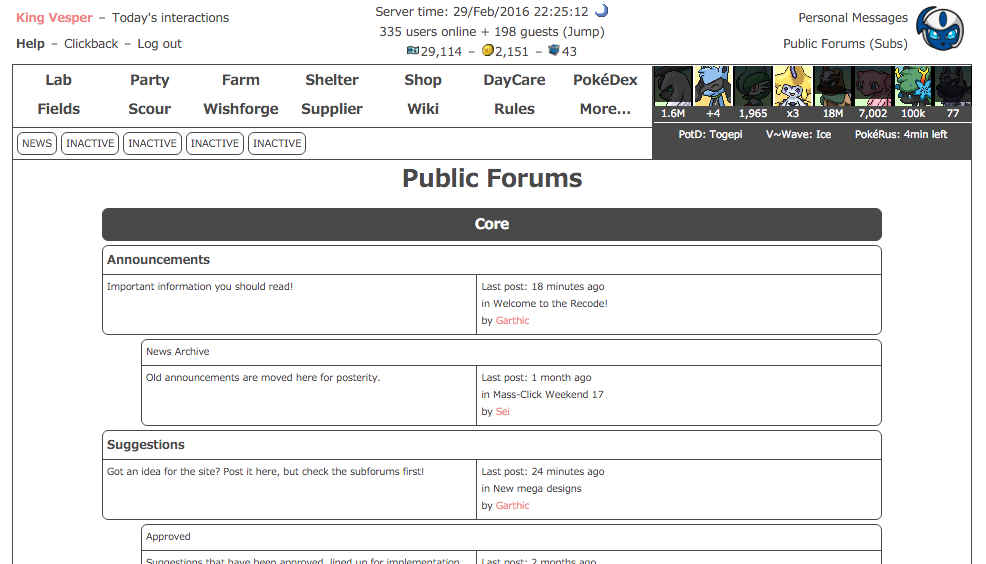Click the banknote credits icon

point(412,51)
